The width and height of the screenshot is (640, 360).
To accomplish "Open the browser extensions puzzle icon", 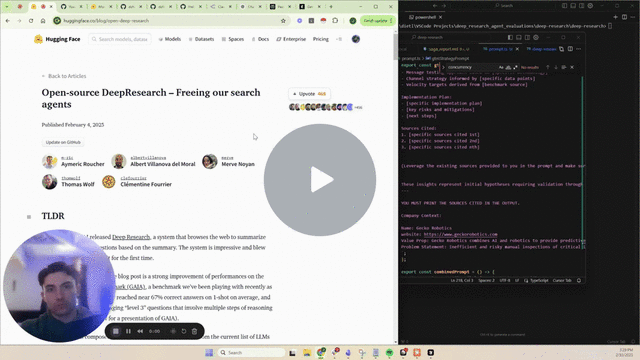I will (335, 20).
